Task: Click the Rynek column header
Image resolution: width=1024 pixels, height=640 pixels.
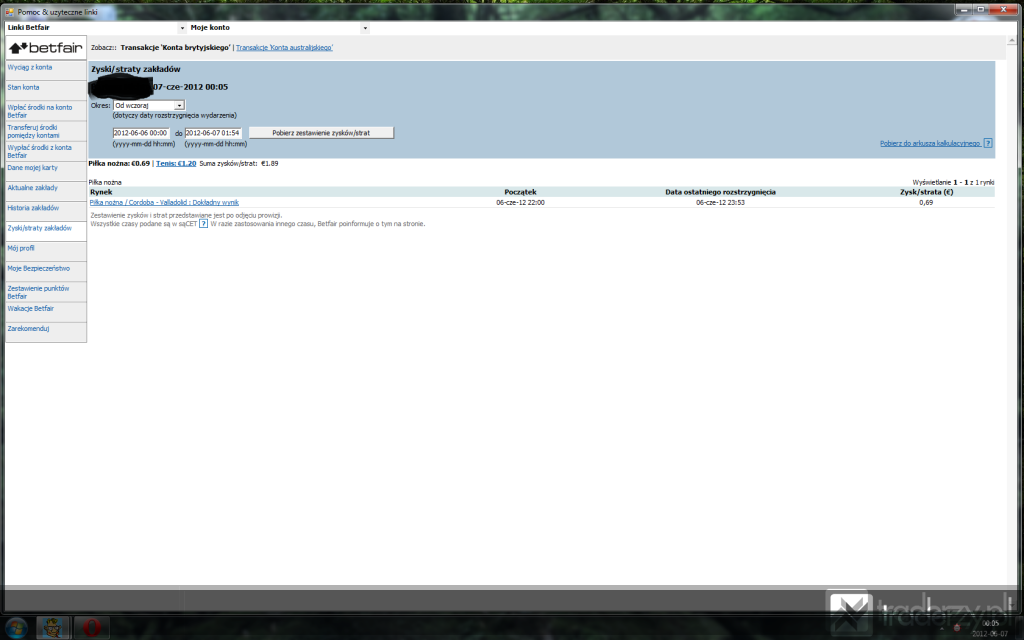Action: 101,192
